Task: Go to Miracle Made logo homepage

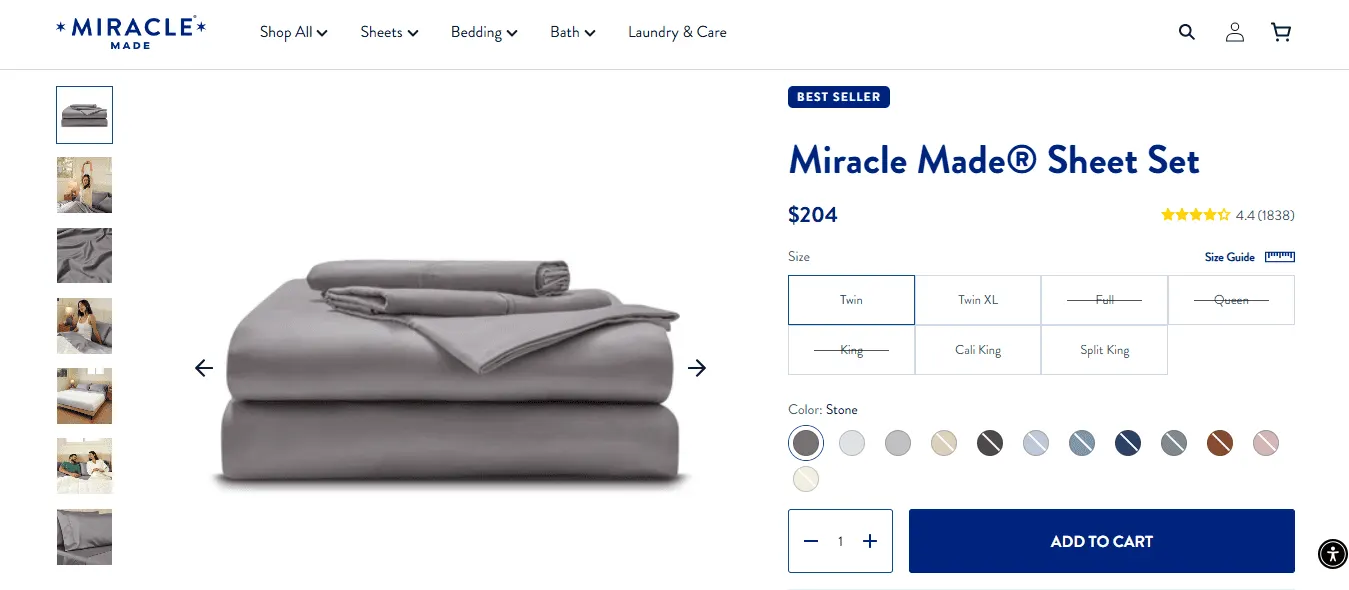Action: tap(131, 32)
